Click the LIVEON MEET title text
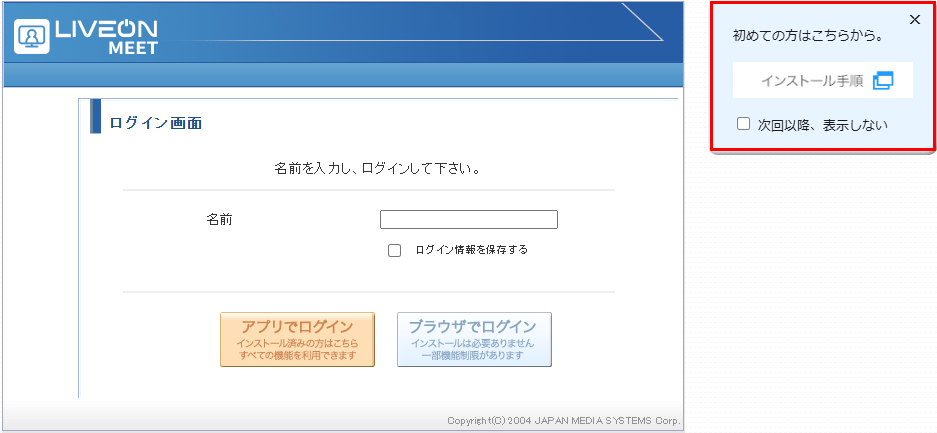Screen dimensions: 937x433 tap(107, 36)
